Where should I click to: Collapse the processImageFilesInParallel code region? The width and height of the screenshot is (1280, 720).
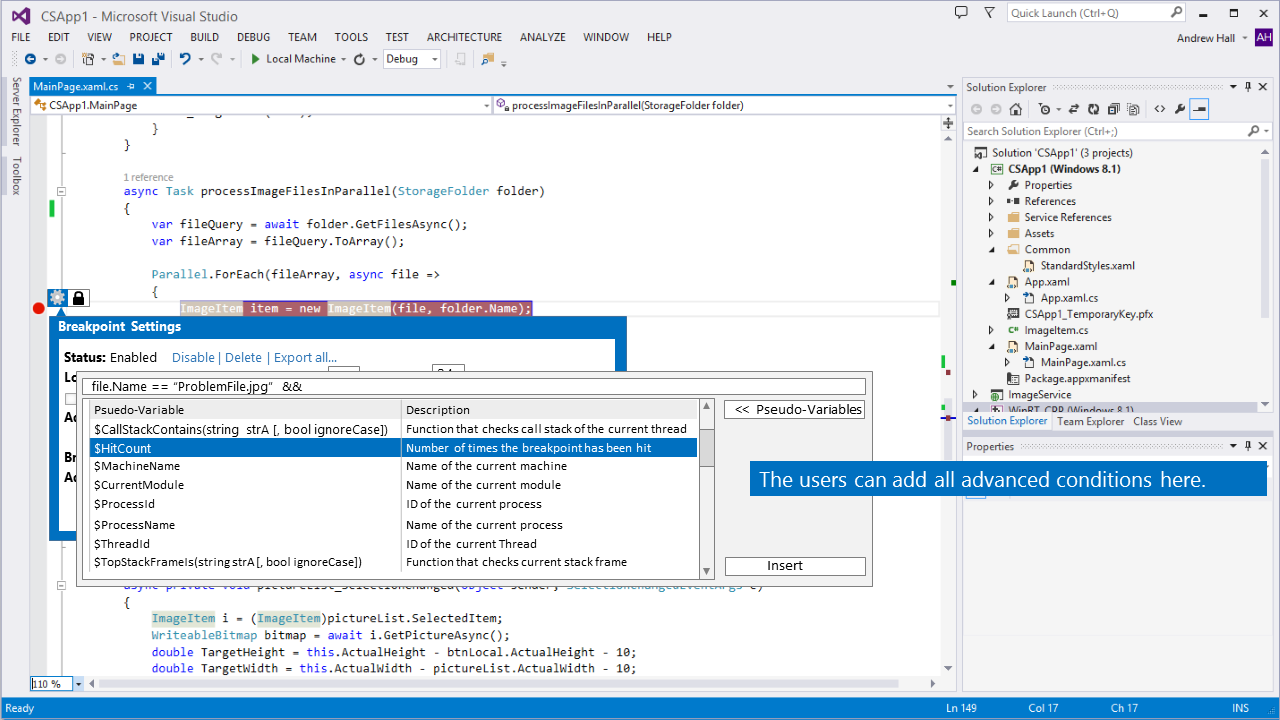62,191
